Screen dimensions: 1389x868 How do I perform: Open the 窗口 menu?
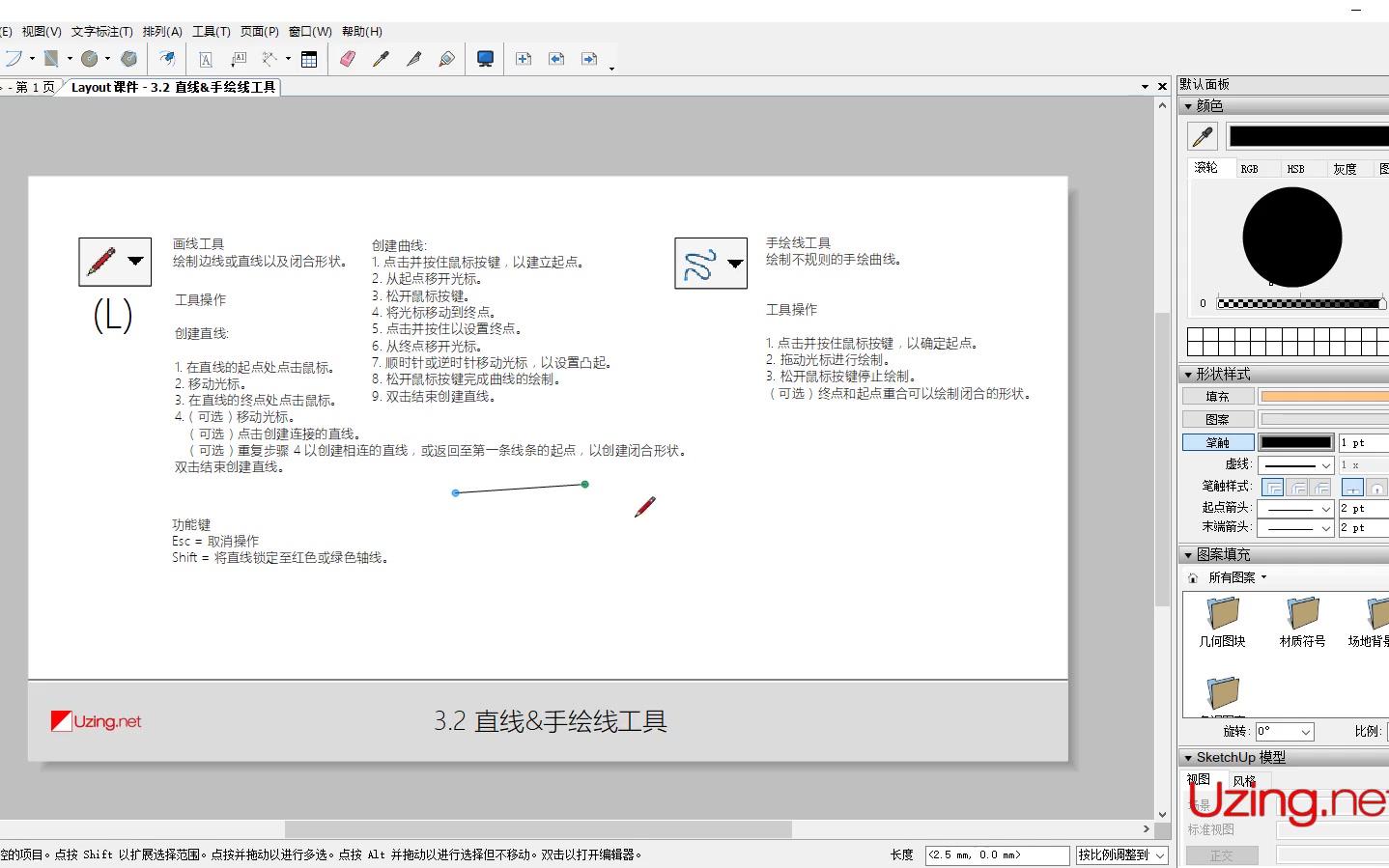[x=308, y=31]
